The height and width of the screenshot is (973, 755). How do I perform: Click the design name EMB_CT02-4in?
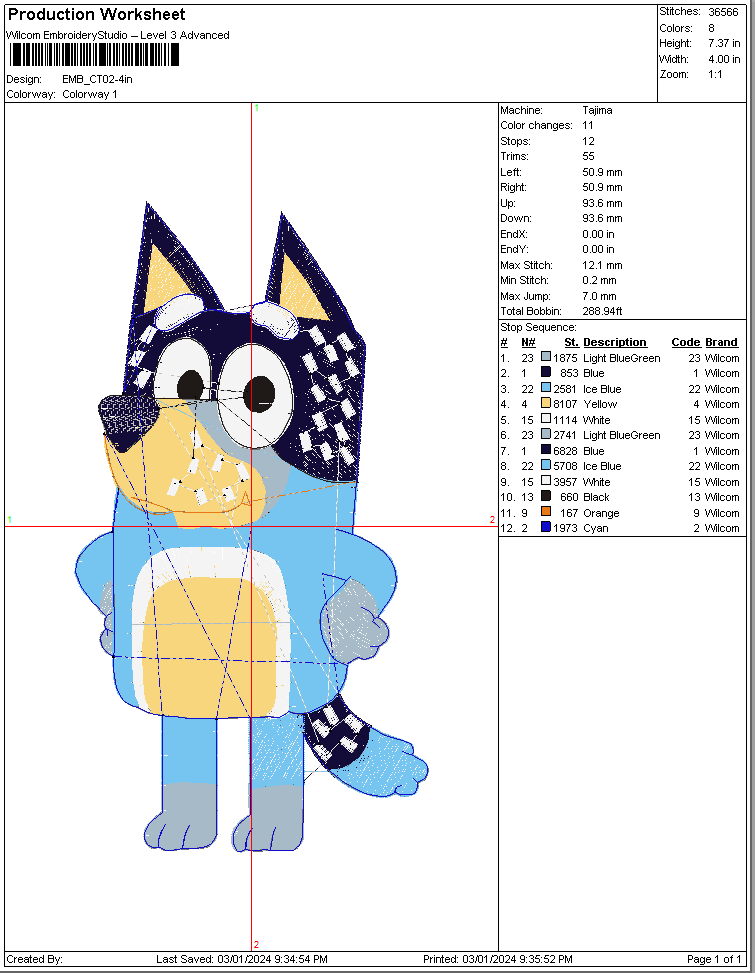coord(97,79)
